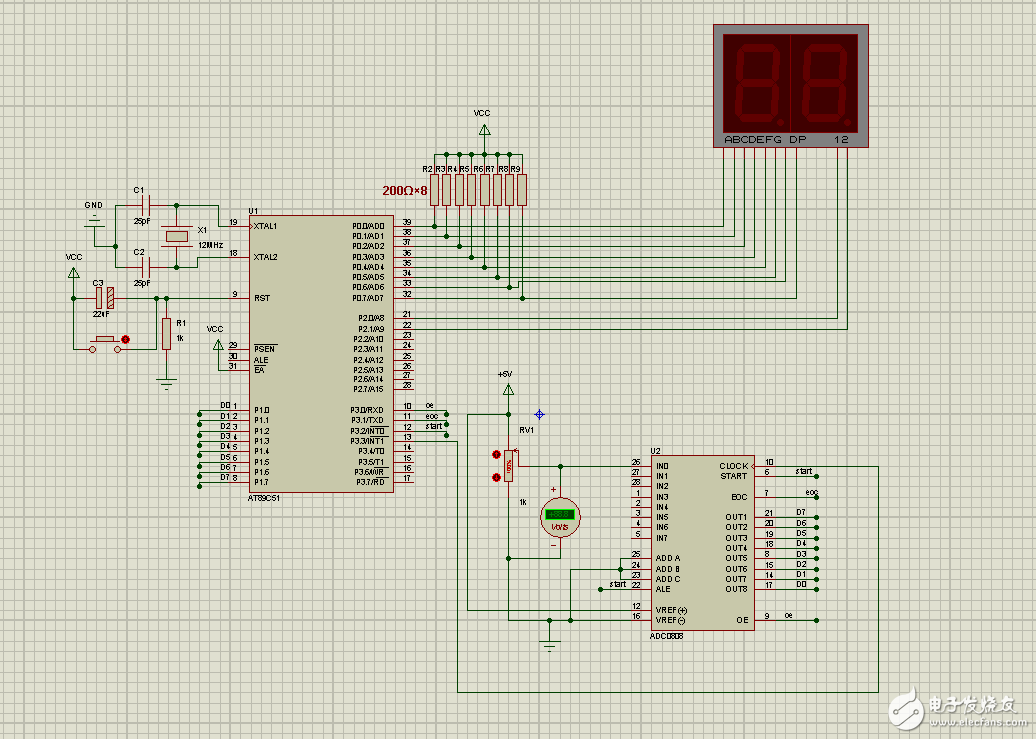Select pull-up resistor R6
1036x739 pixels.
pos(484,190)
